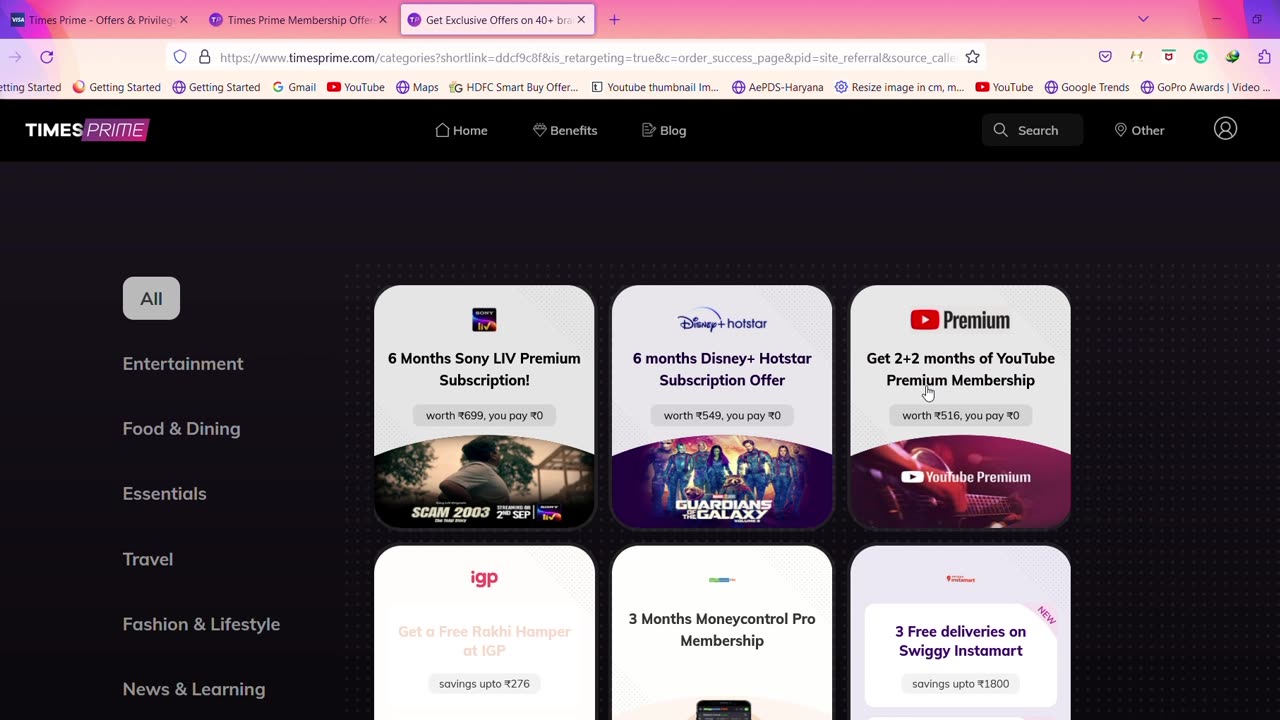This screenshot has width=1280, height=720.
Task: Open the Resize image in cm bookmark
Action: 900,87
